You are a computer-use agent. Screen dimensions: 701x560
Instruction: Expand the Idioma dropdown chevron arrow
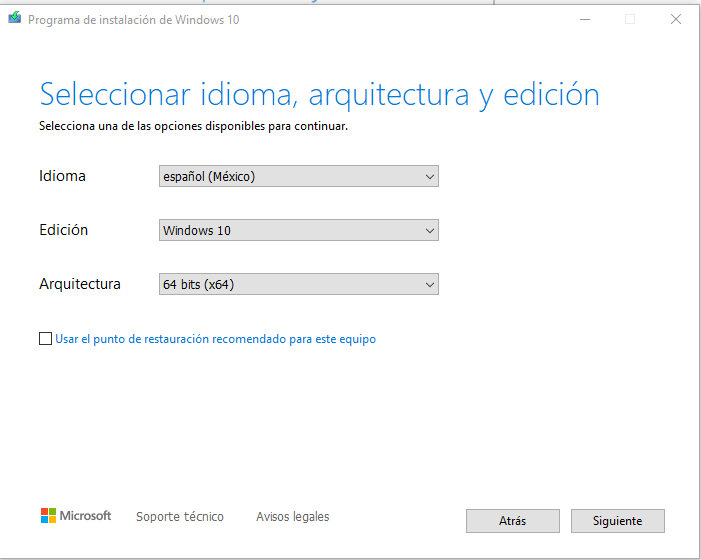(430, 177)
